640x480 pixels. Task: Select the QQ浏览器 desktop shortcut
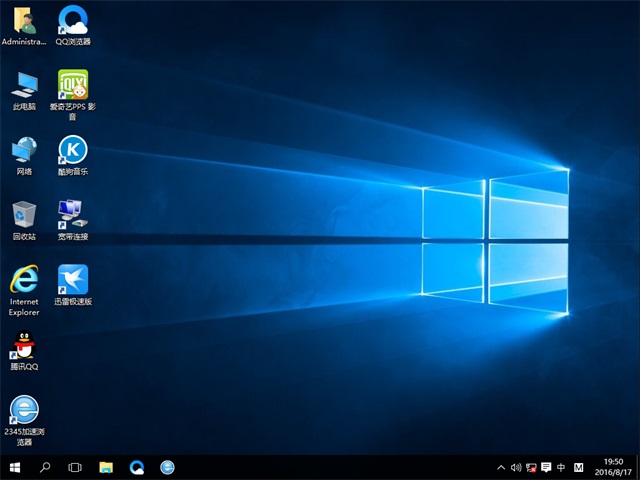click(72, 20)
